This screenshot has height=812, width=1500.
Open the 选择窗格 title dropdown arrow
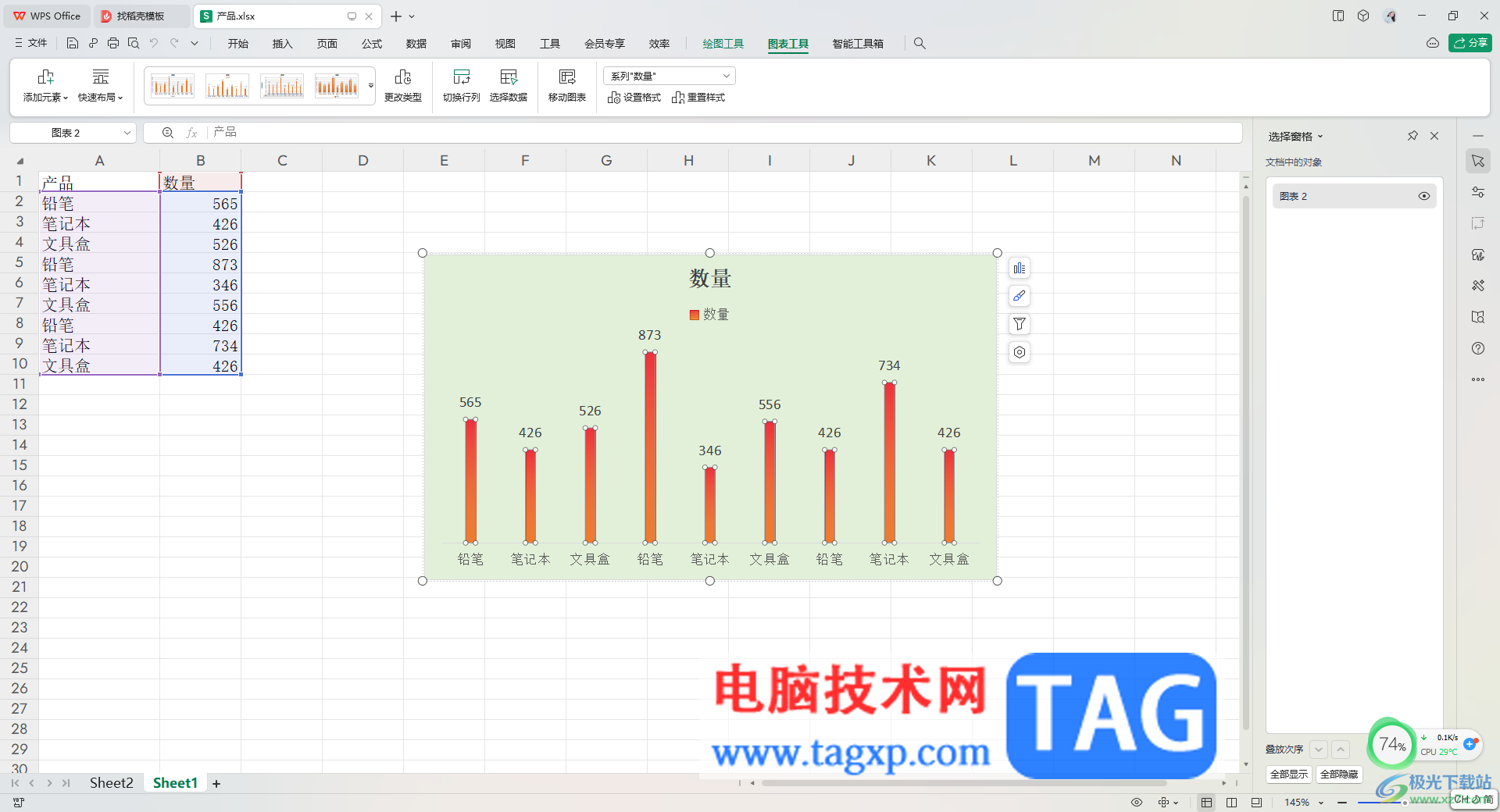tap(1320, 137)
